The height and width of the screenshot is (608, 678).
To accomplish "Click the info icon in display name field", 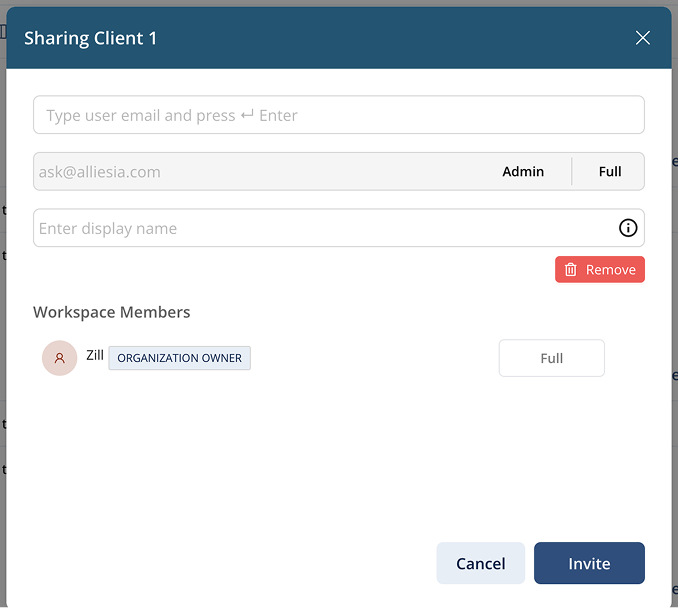I will pos(628,228).
